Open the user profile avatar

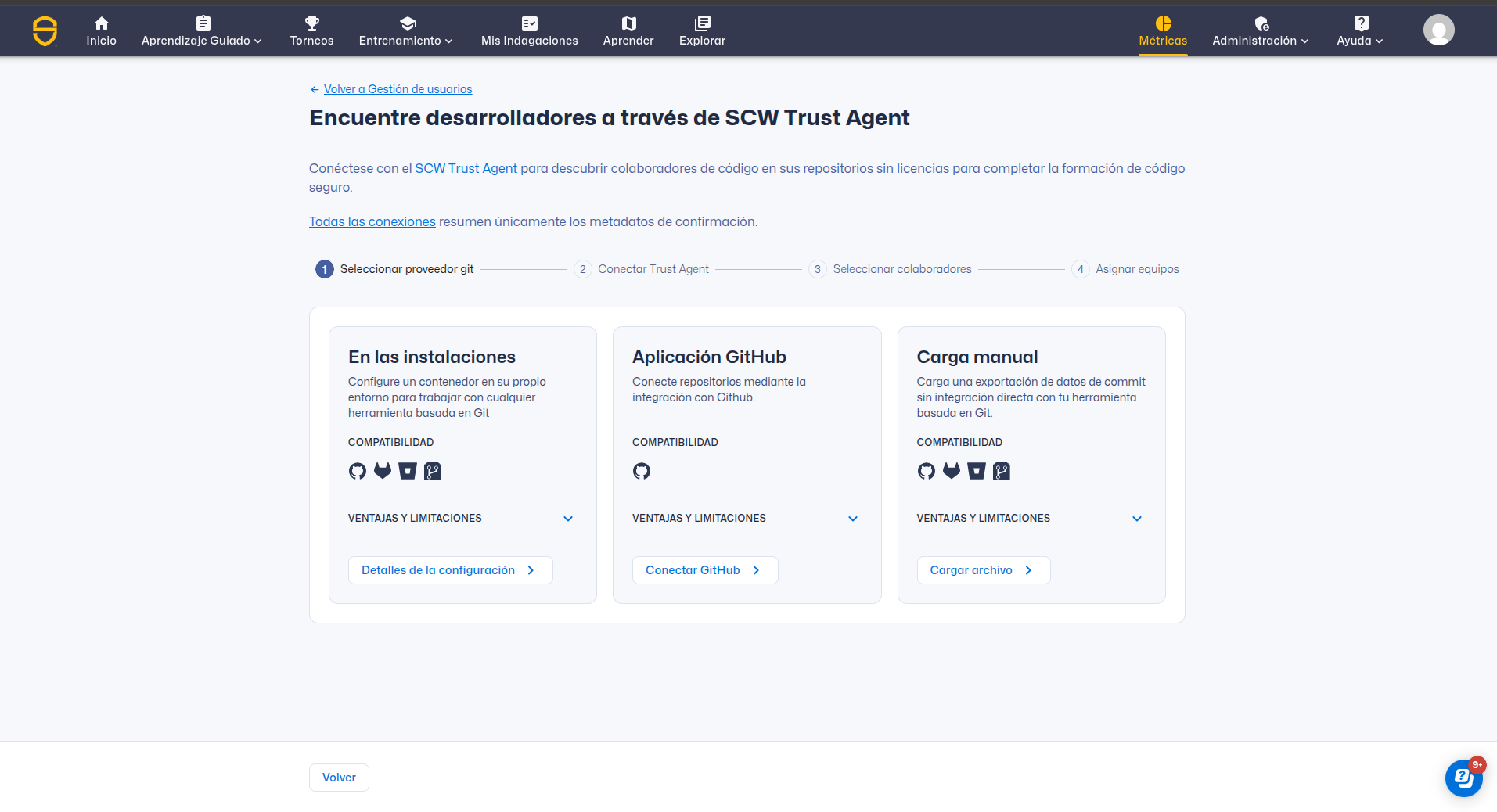1438,31
